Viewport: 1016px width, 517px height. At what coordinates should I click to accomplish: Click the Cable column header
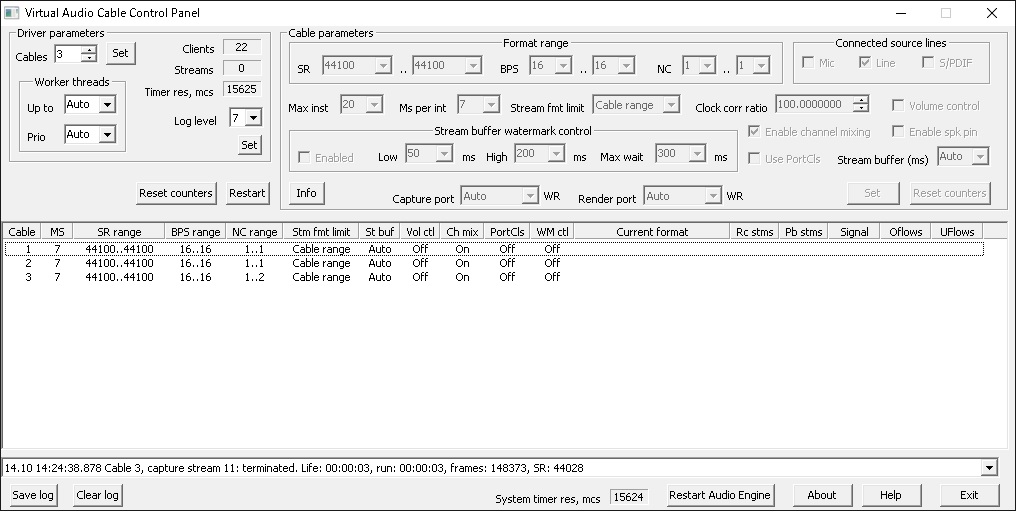22,232
